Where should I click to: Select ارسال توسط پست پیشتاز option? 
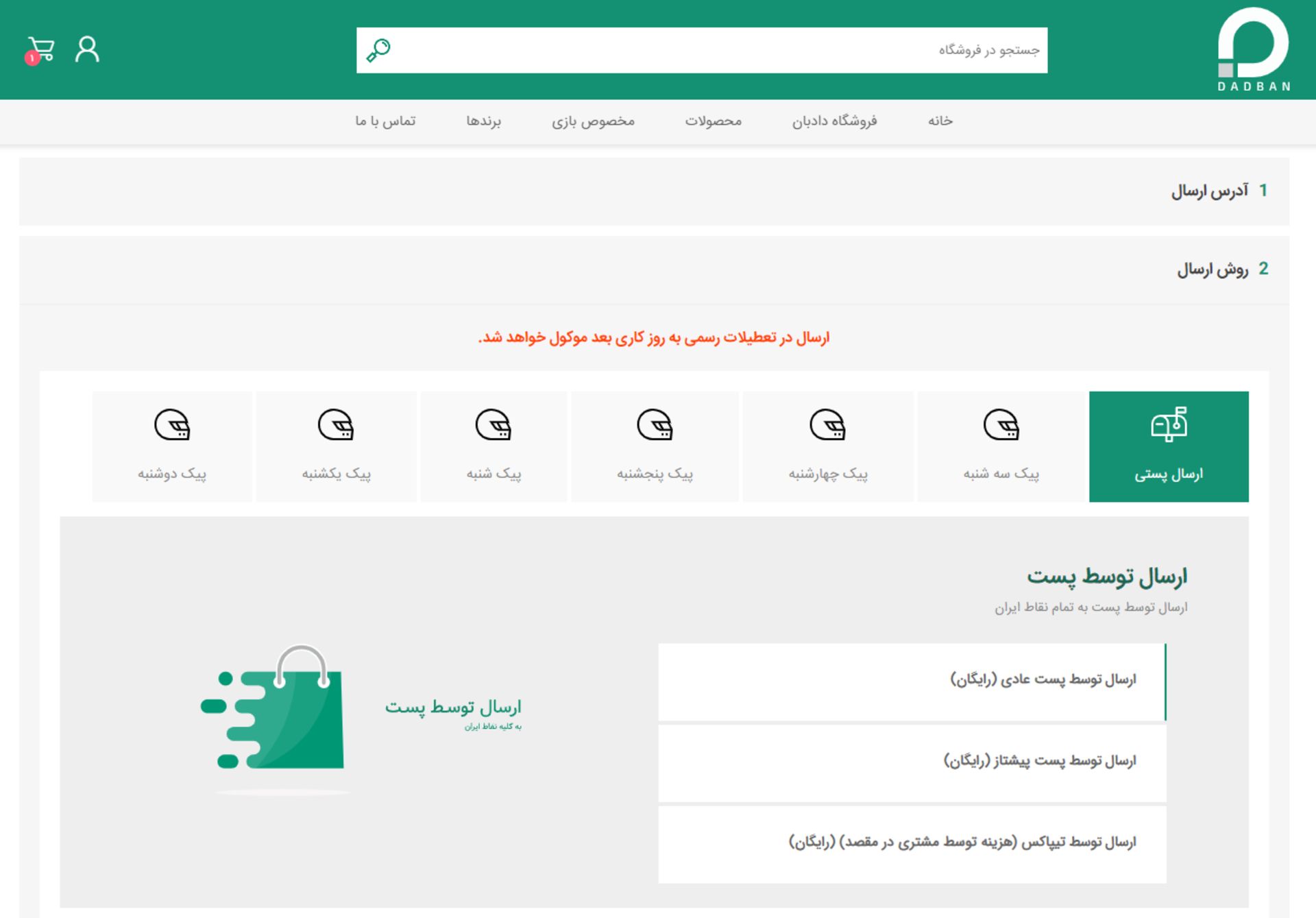912,762
